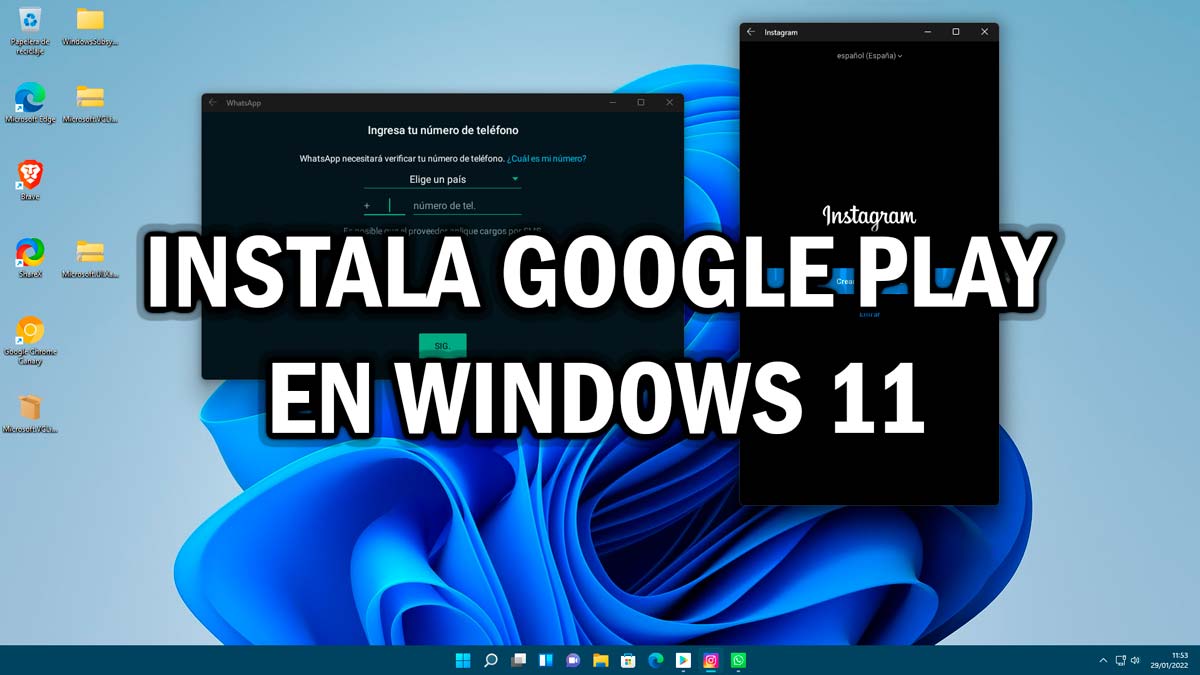Image resolution: width=1200 pixels, height=675 pixels.
Task: Select the ShareX desktop shortcut
Action: pyautogui.click(x=30, y=258)
